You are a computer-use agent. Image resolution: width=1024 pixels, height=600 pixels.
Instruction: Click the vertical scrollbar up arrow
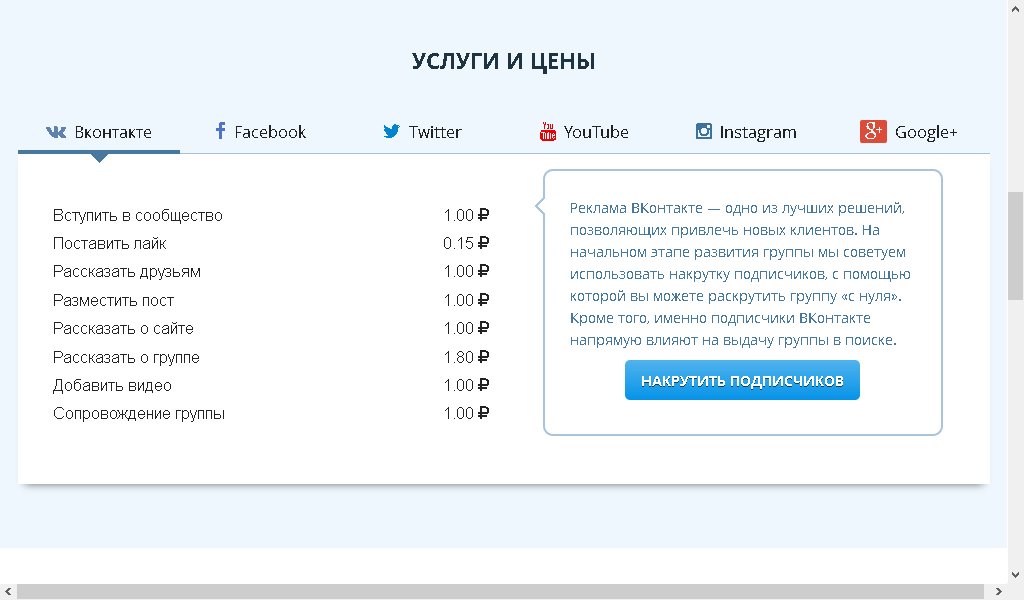point(1016,8)
